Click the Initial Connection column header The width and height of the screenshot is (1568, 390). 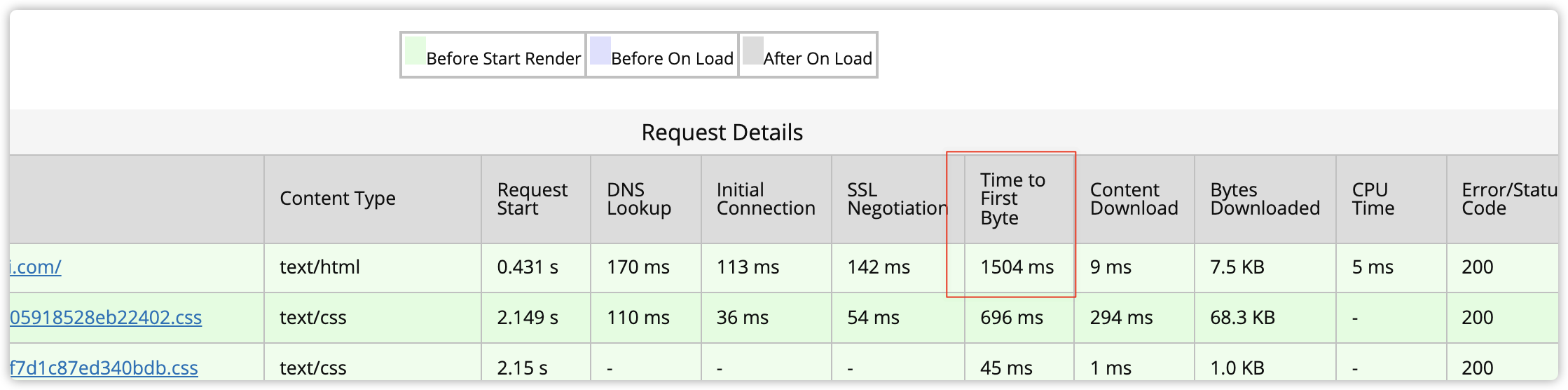(x=766, y=199)
